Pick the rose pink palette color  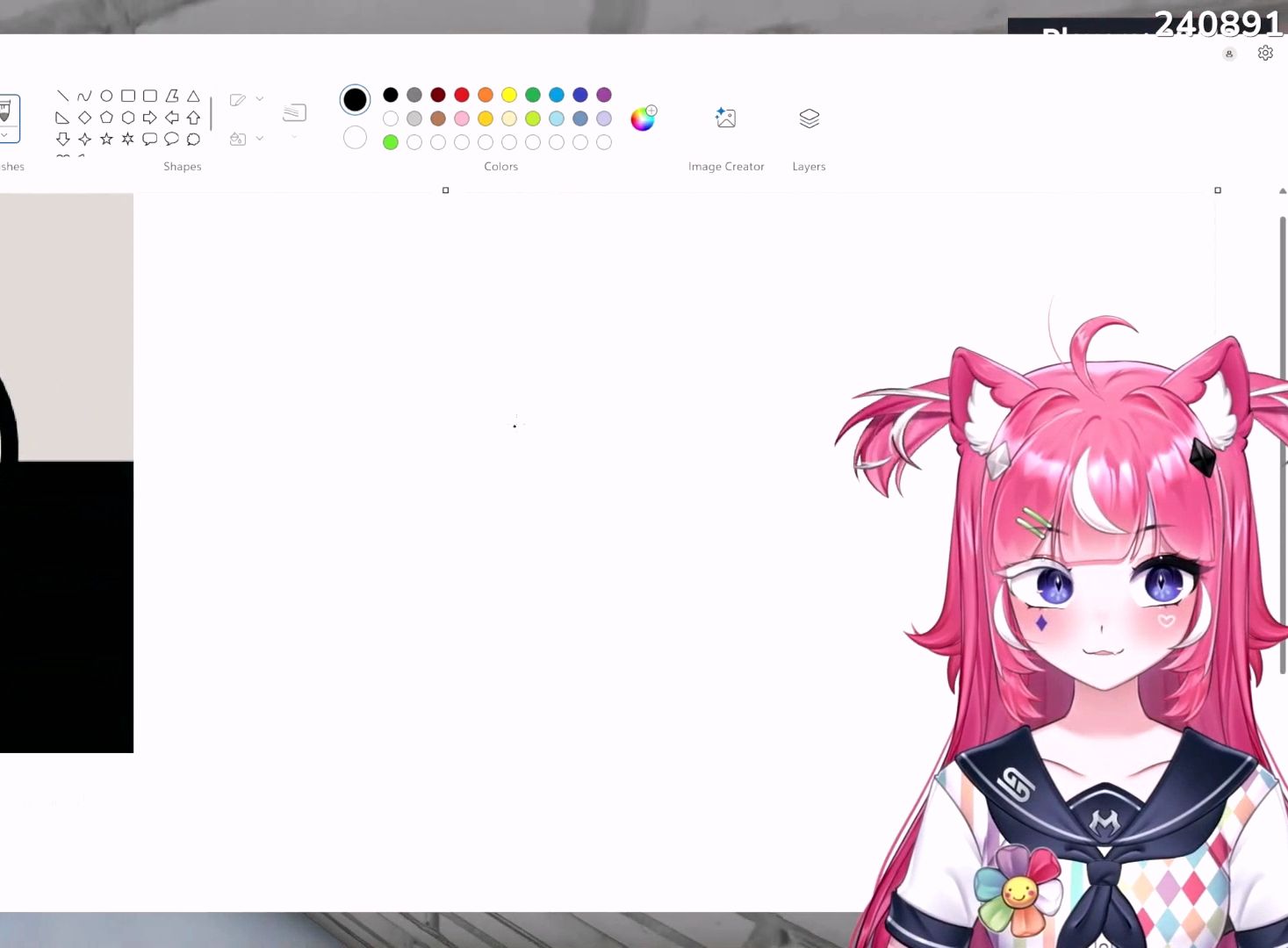pos(462,118)
